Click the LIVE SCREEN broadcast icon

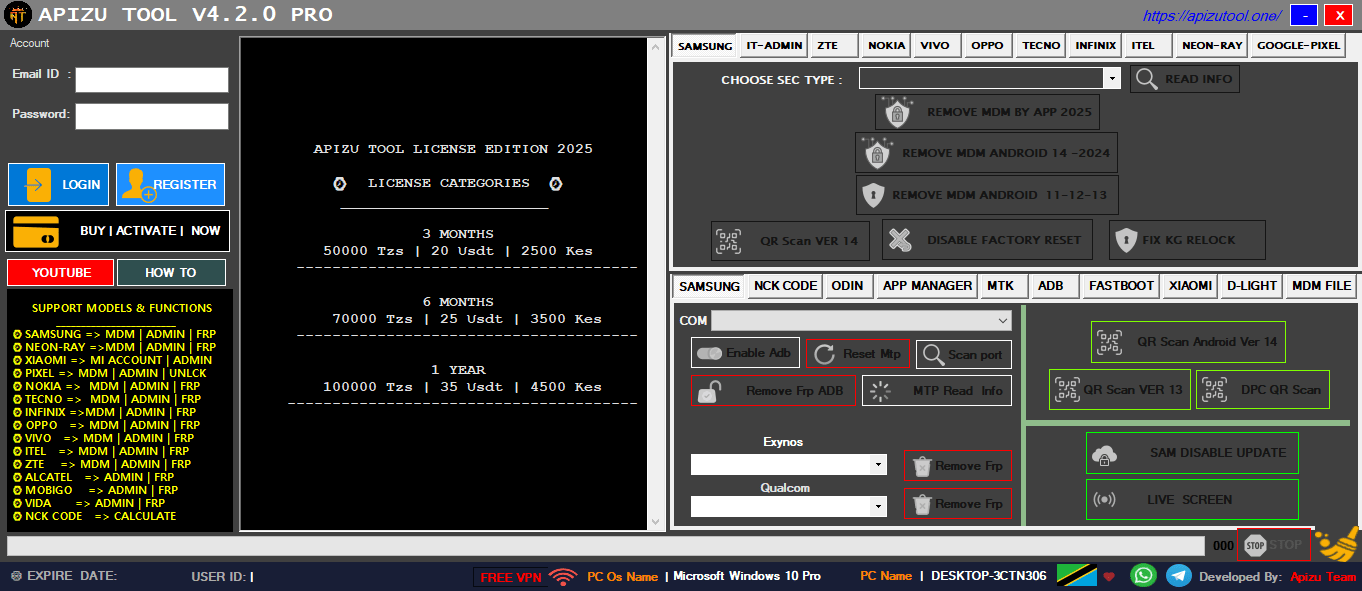1106,499
